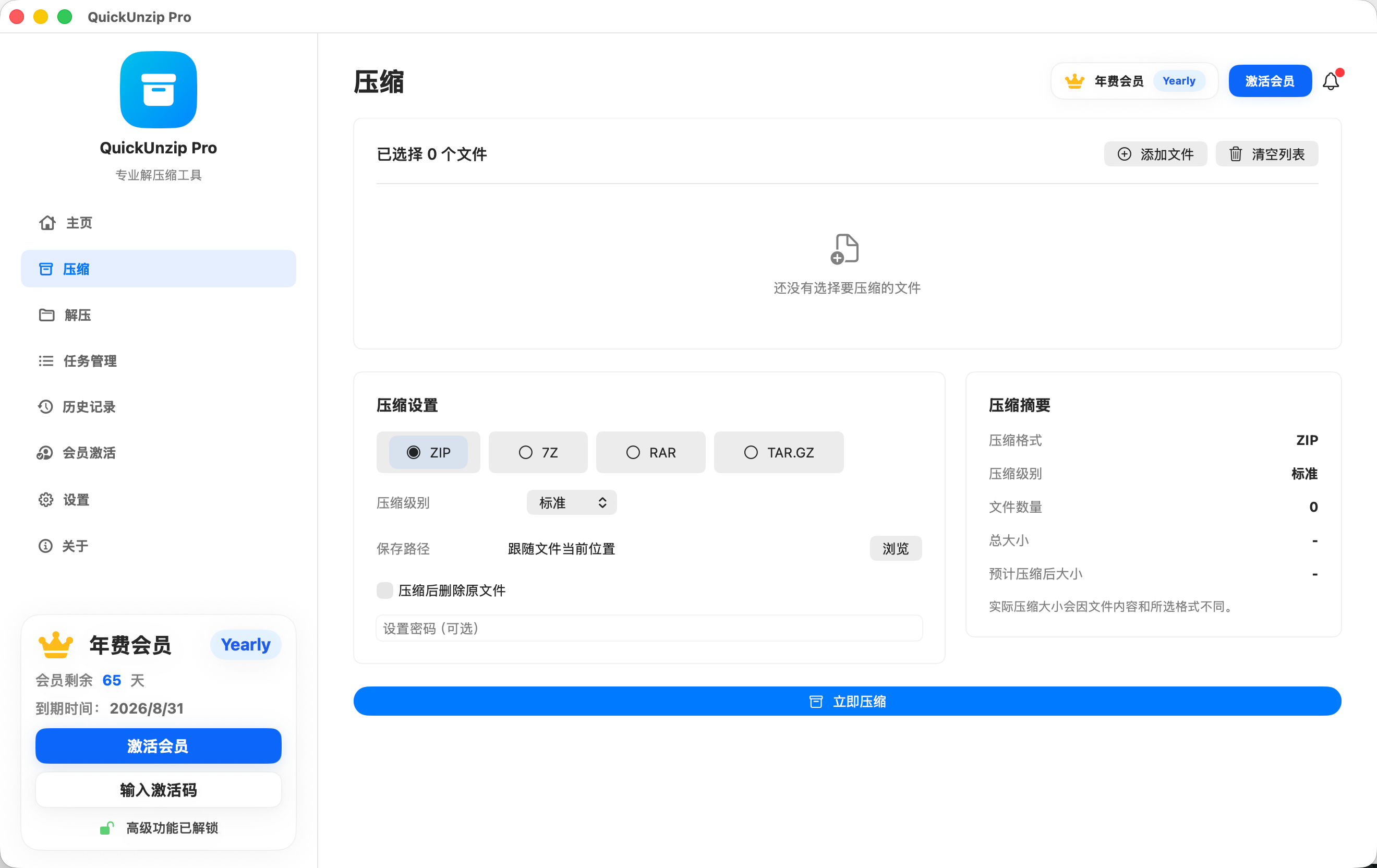Click the info icon beside 关于
Image resolution: width=1377 pixels, height=868 pixels.
point(45,546)
